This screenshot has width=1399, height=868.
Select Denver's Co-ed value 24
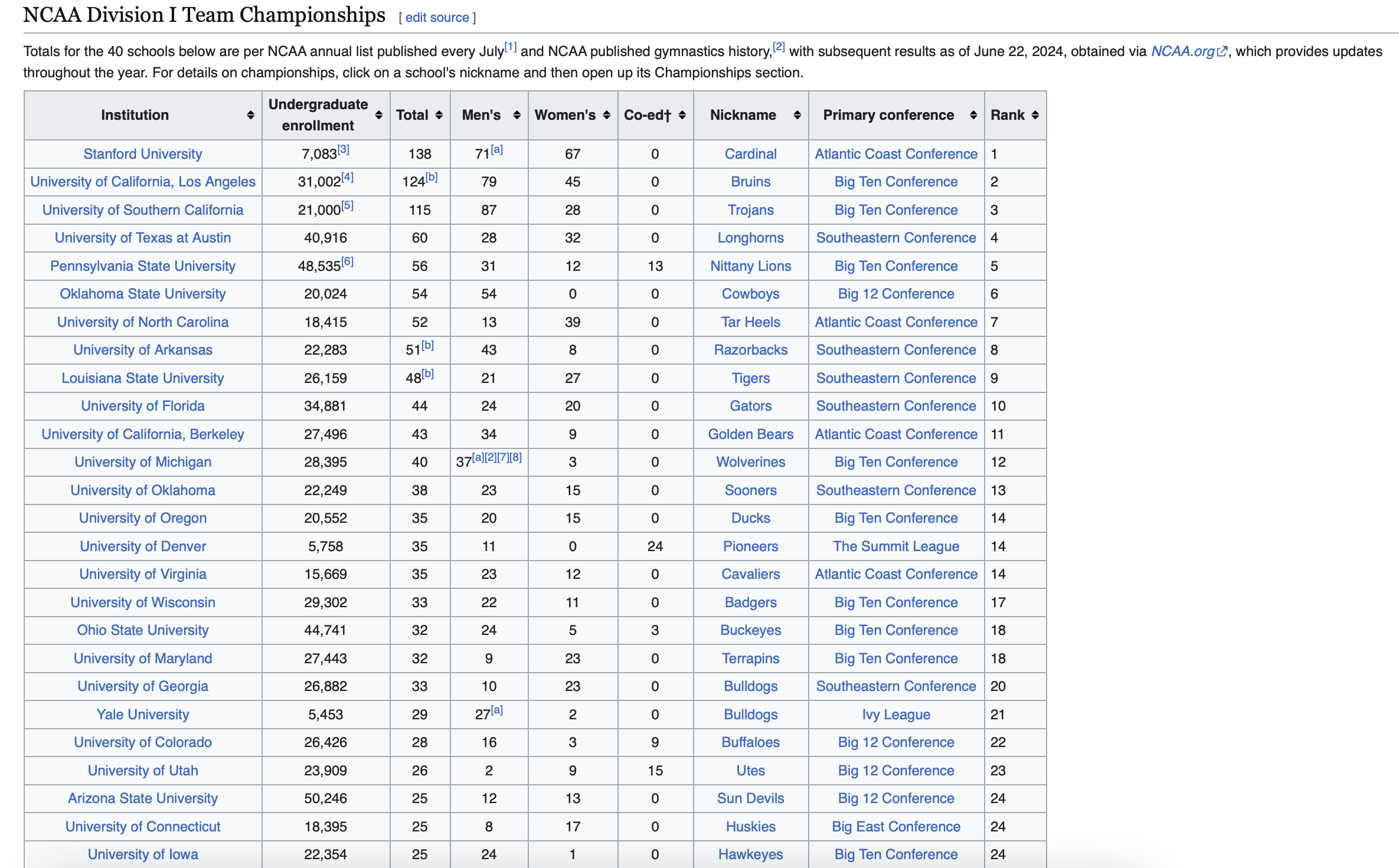[x=655, y=546]
